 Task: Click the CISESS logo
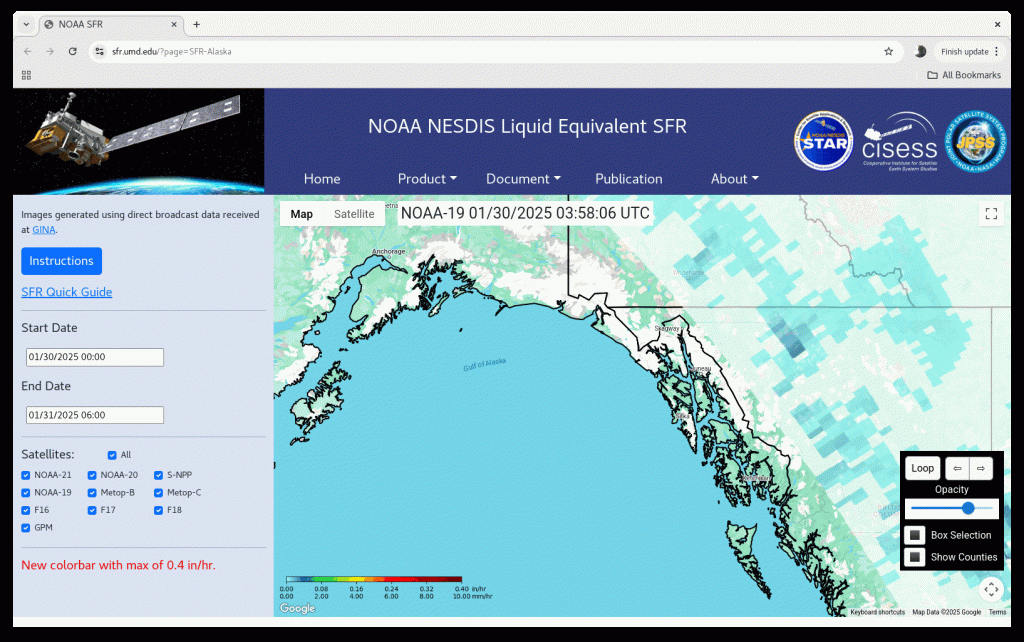900,142
